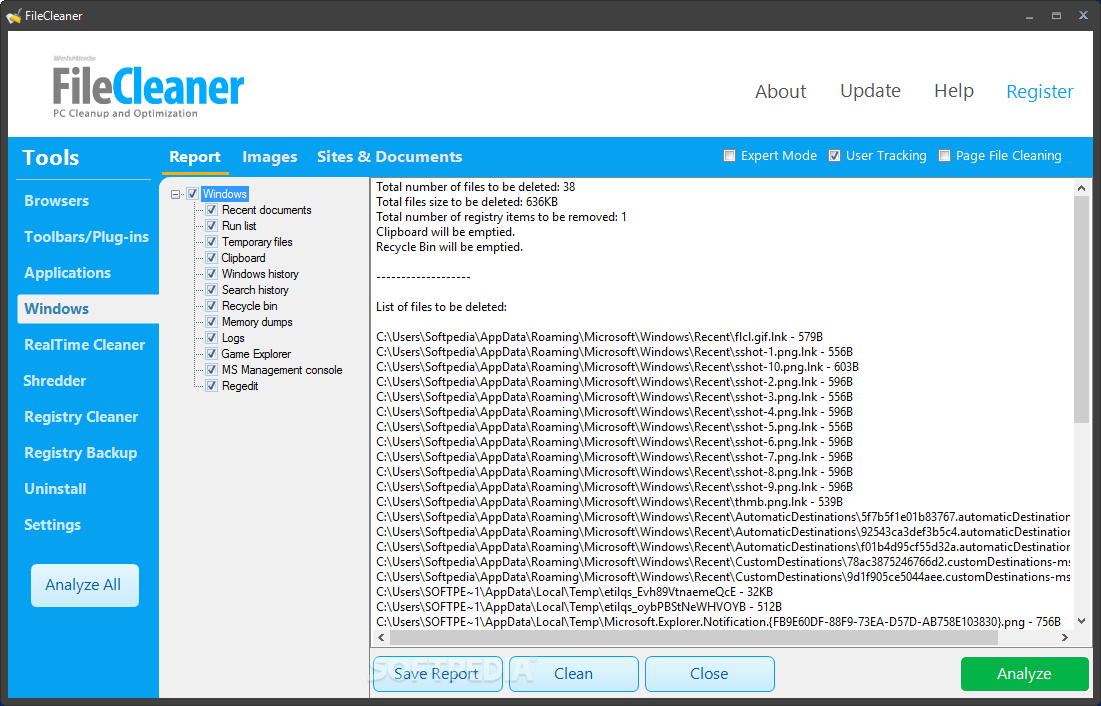This screenshot has width=1101, height=706.
Task: Click the Close button below report
Action: pyautogui.click(x=709, y=674)
